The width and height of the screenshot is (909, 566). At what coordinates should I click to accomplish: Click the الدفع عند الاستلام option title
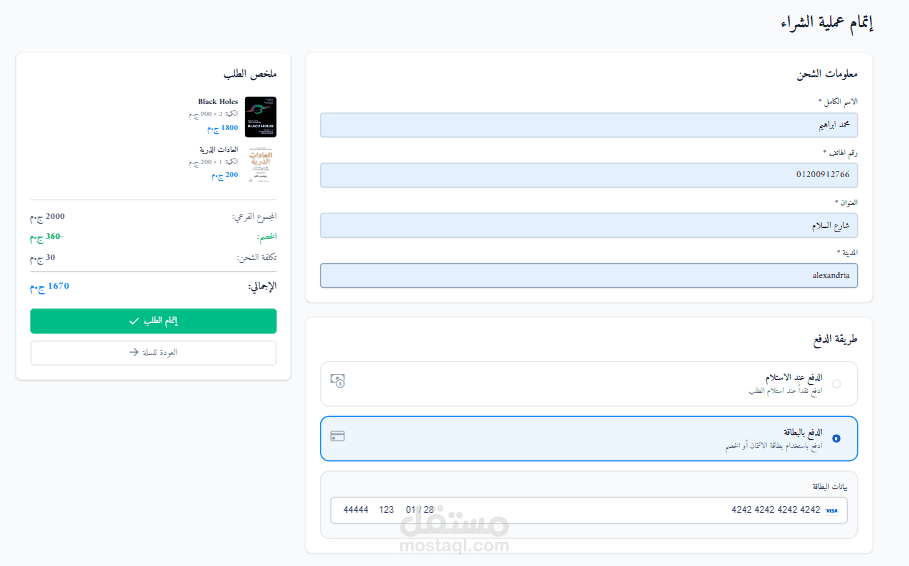tap(794, 378)
